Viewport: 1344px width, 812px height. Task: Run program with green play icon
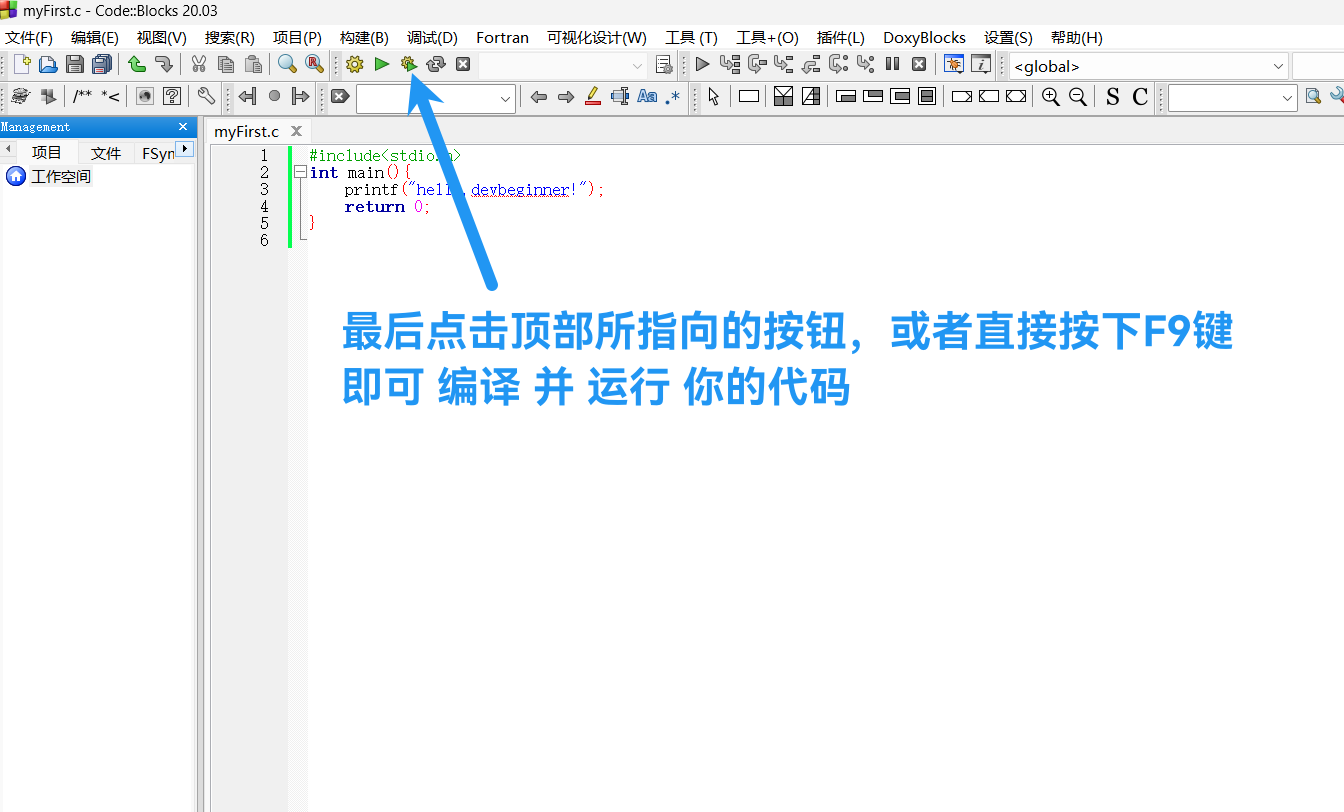click(381, 64)
